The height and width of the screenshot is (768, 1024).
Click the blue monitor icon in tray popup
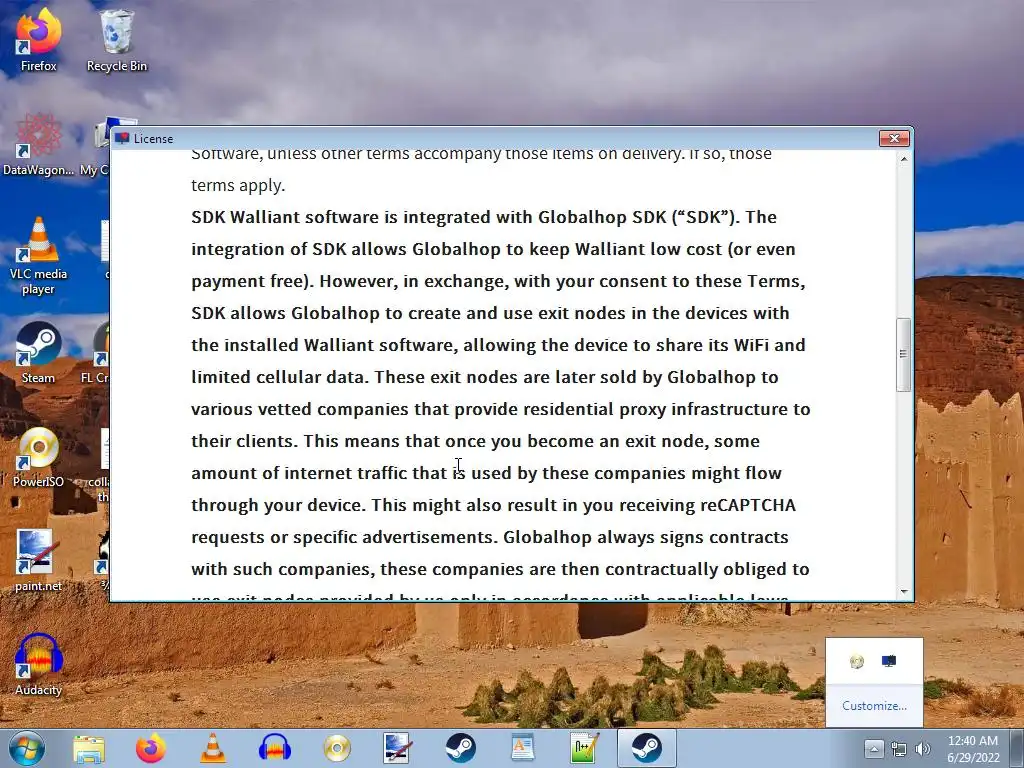point(889,662)
